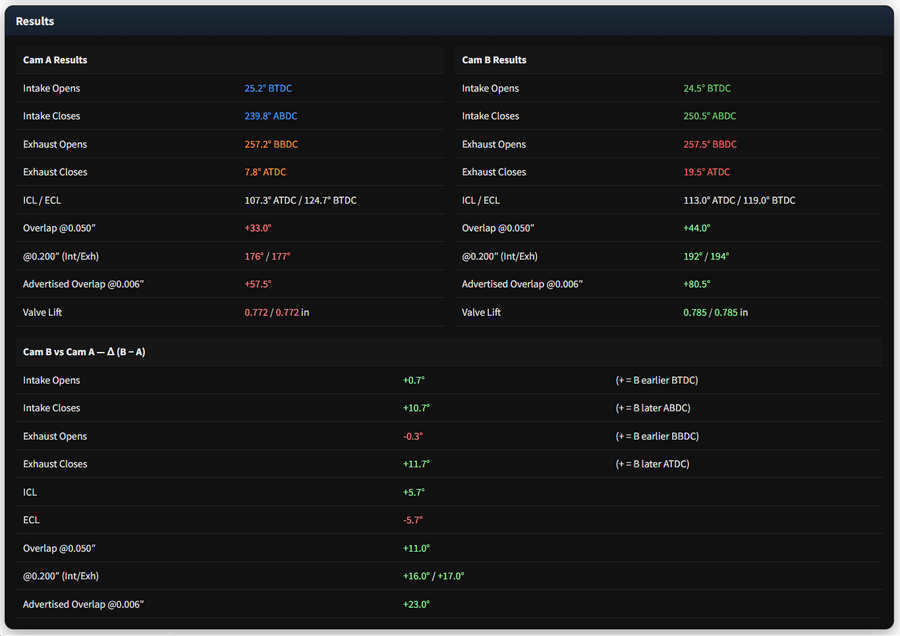Click the Cam B vs Cam A delta heading
This screenshot has width=900, height=636.
pos(84,352)
